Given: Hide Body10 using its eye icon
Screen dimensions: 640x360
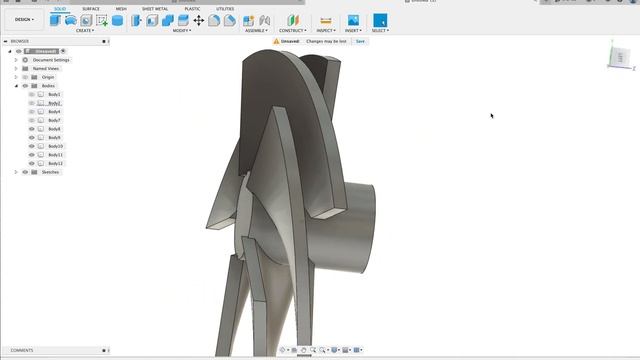Looking at the screenshot, I should coord(32,146).
